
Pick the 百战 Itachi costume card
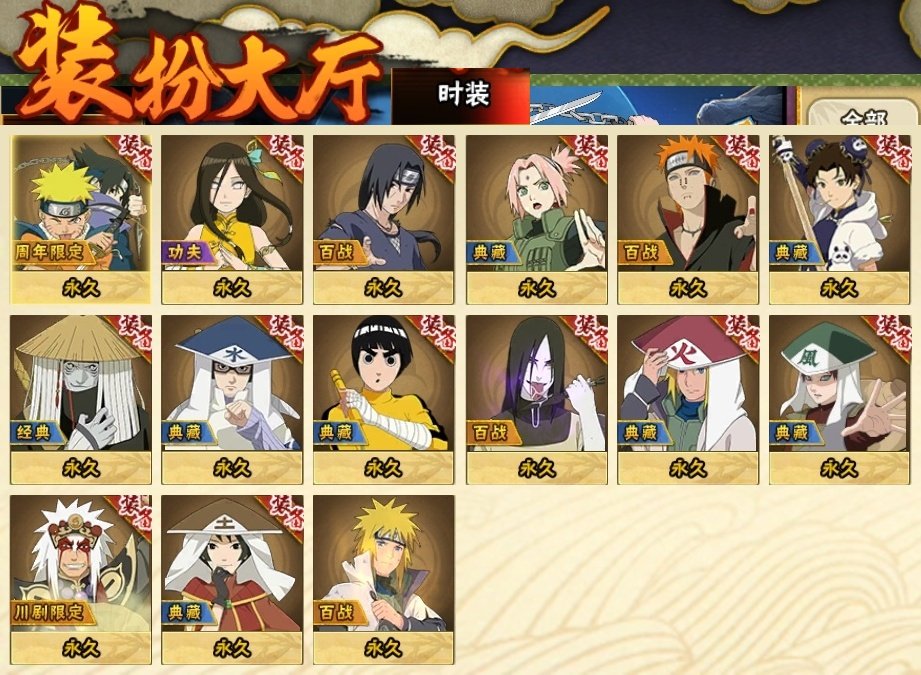click(384, 220)
